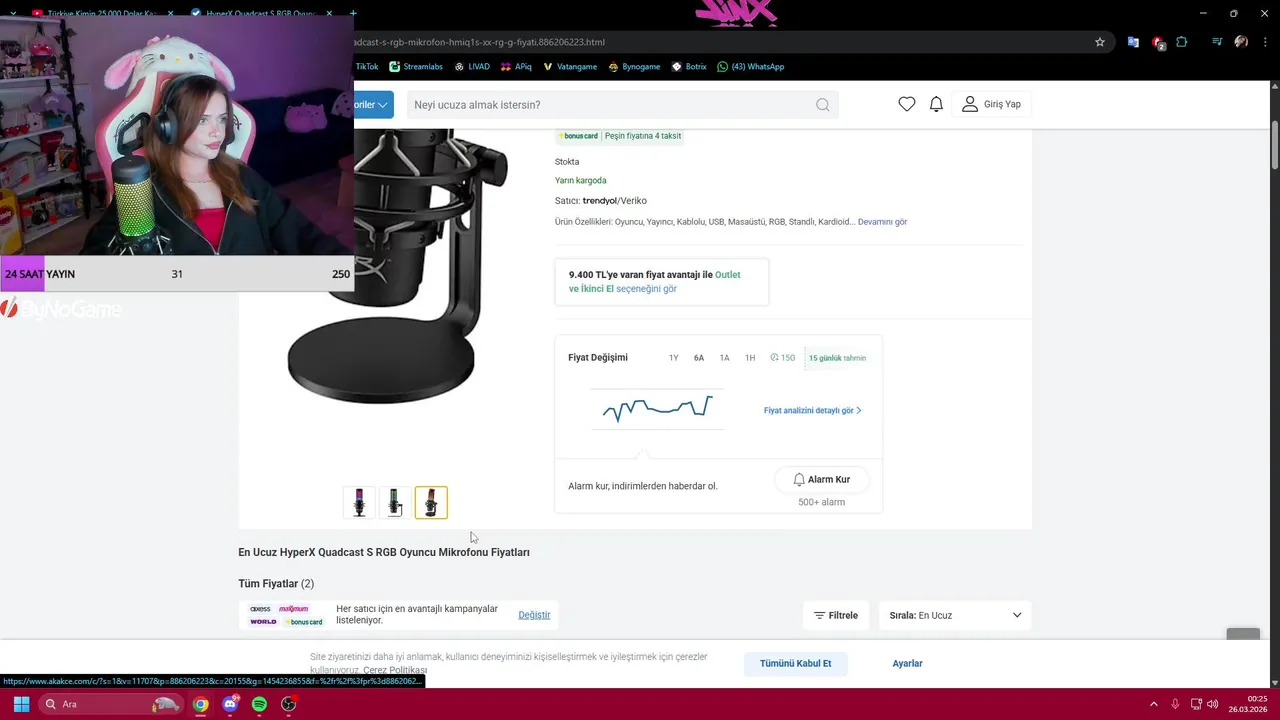This screenshot has width=1280, height=720.
Task: Open the APiq bookmark
Action: [x=516, y=67]
